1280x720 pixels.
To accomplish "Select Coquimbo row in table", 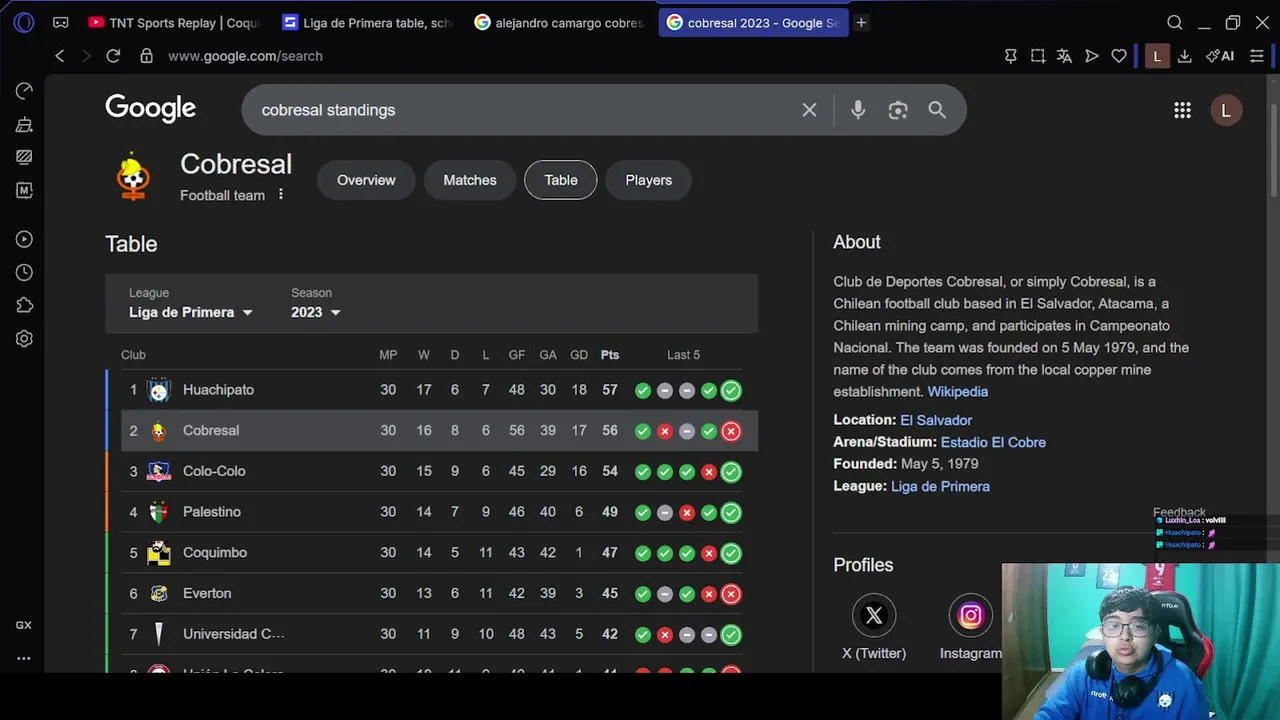I will pyautogui.click(x=432, y=553).
